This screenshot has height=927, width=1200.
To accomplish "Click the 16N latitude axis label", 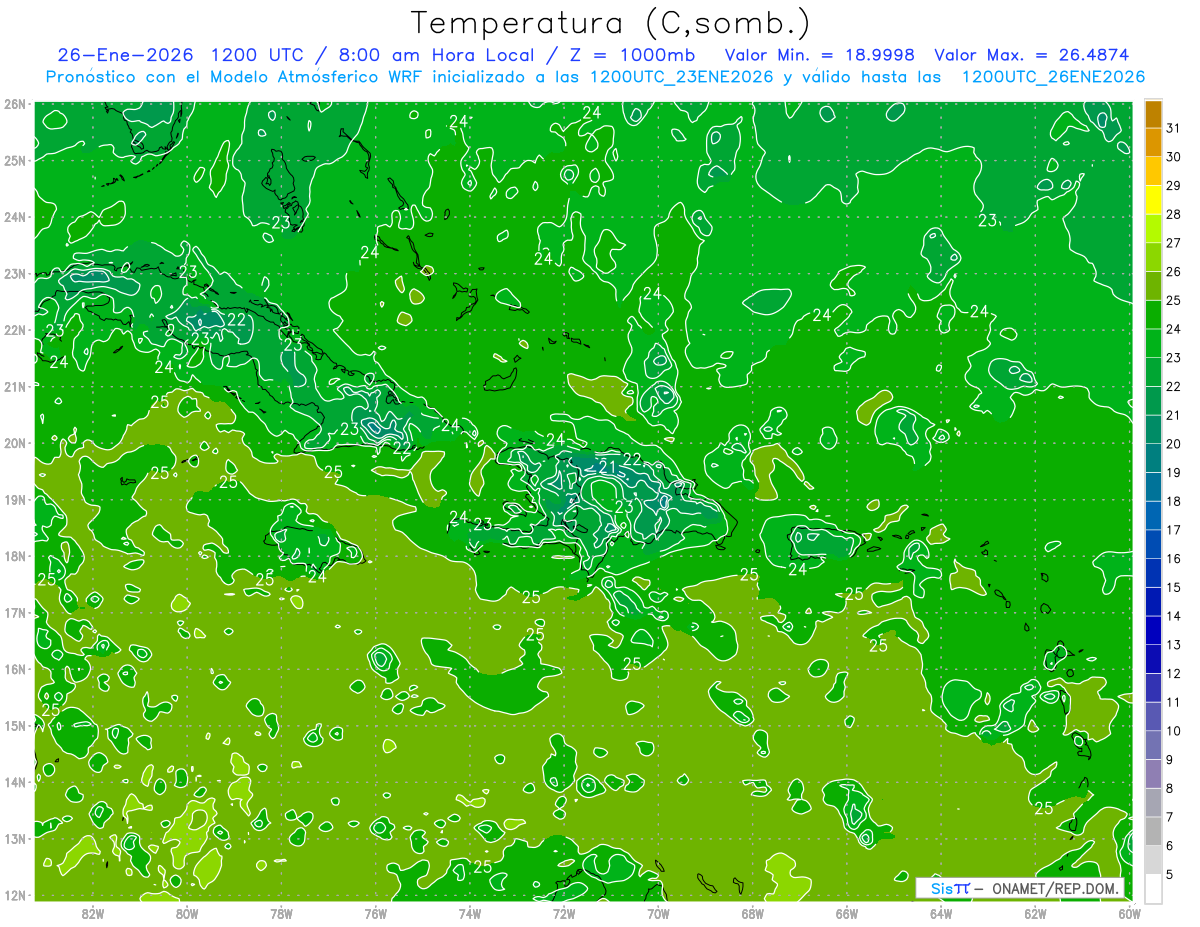I will [15, 669].
